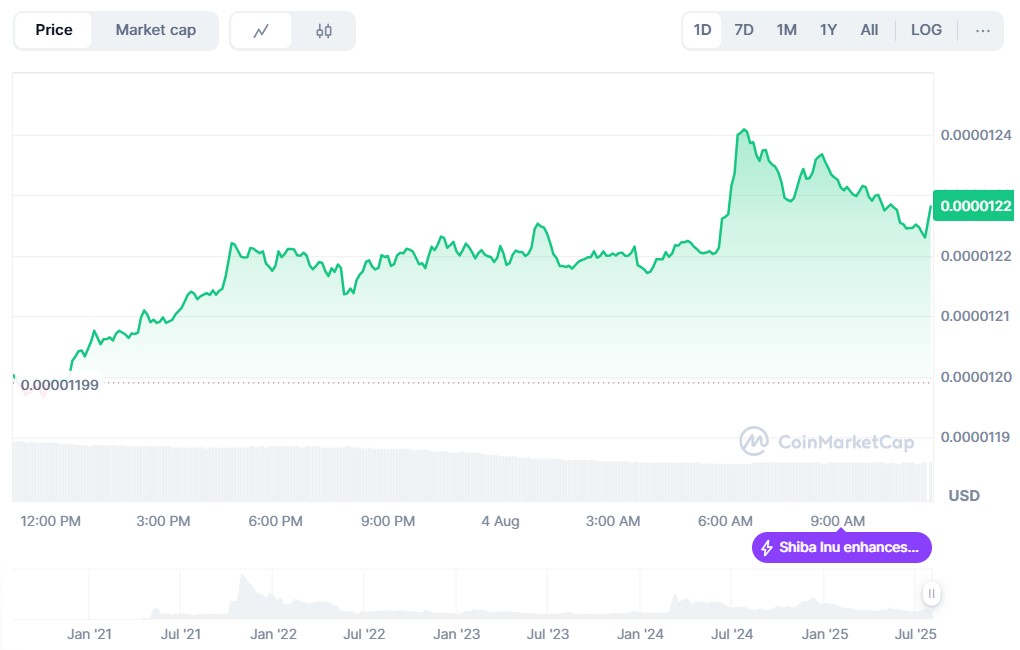Switch to candlestick chart icon

(x=323, y=30)
